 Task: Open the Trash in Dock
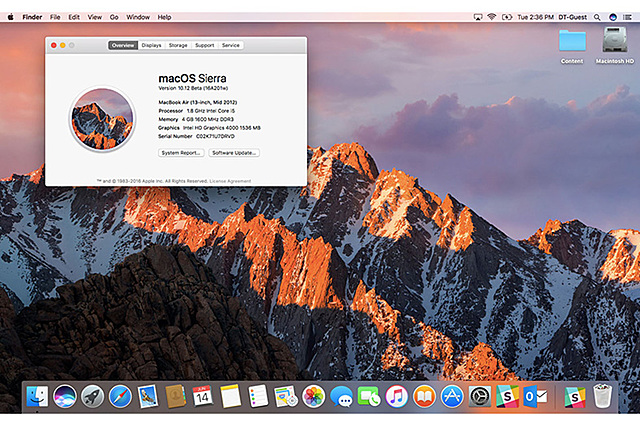pos(602,396)
